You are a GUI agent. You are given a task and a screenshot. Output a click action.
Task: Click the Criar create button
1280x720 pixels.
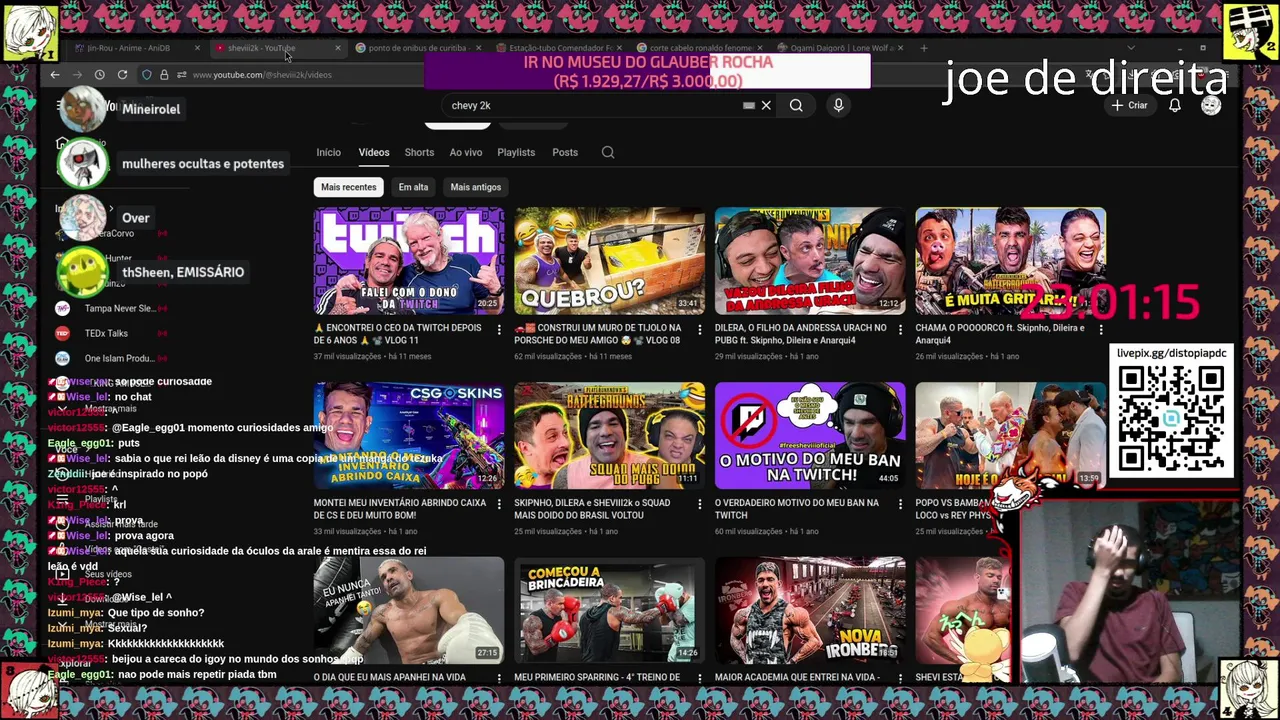[1130, 105]
